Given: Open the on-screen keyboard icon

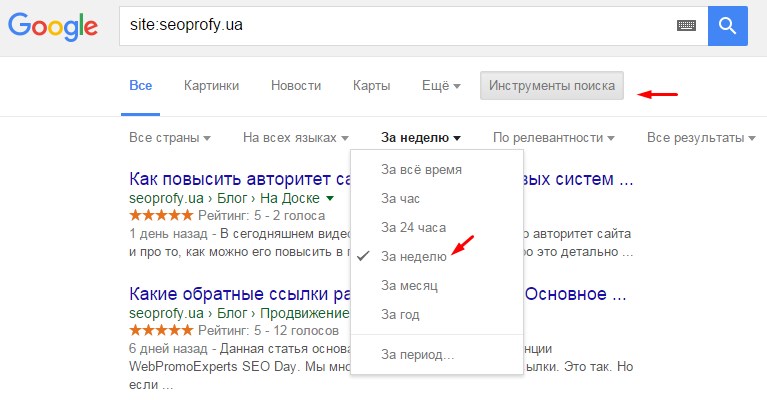Looking at the screenshot, I should (x=686, y=26).
